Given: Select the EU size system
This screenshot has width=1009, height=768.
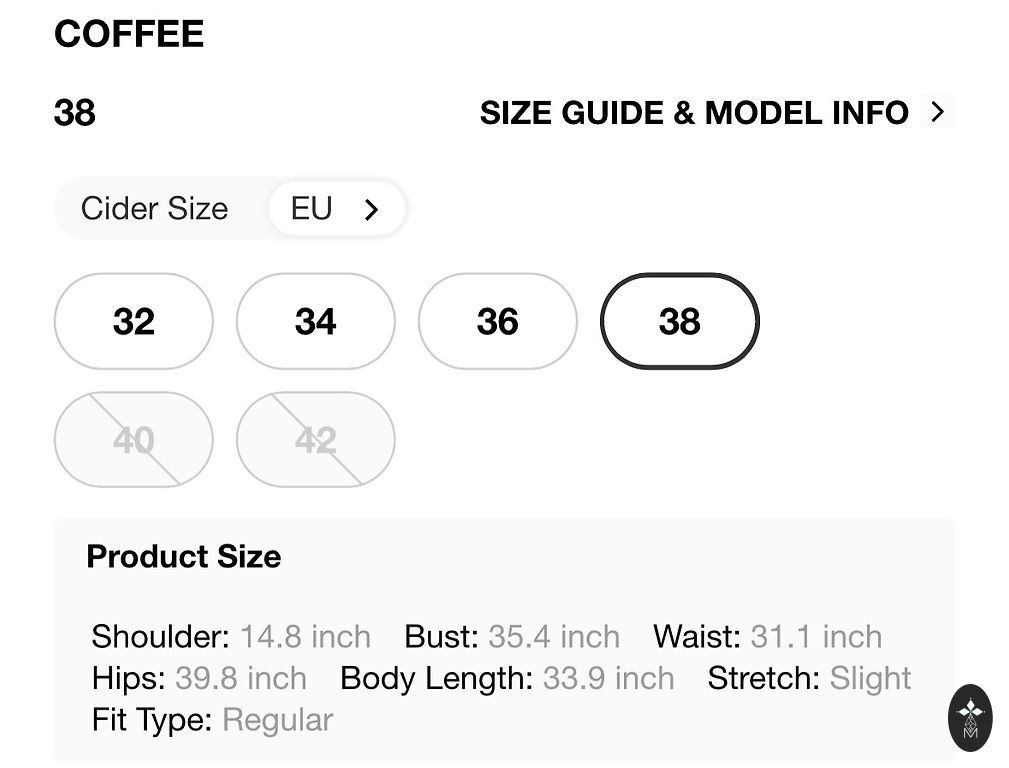Looking at the screenshot, I should (312, 208).
